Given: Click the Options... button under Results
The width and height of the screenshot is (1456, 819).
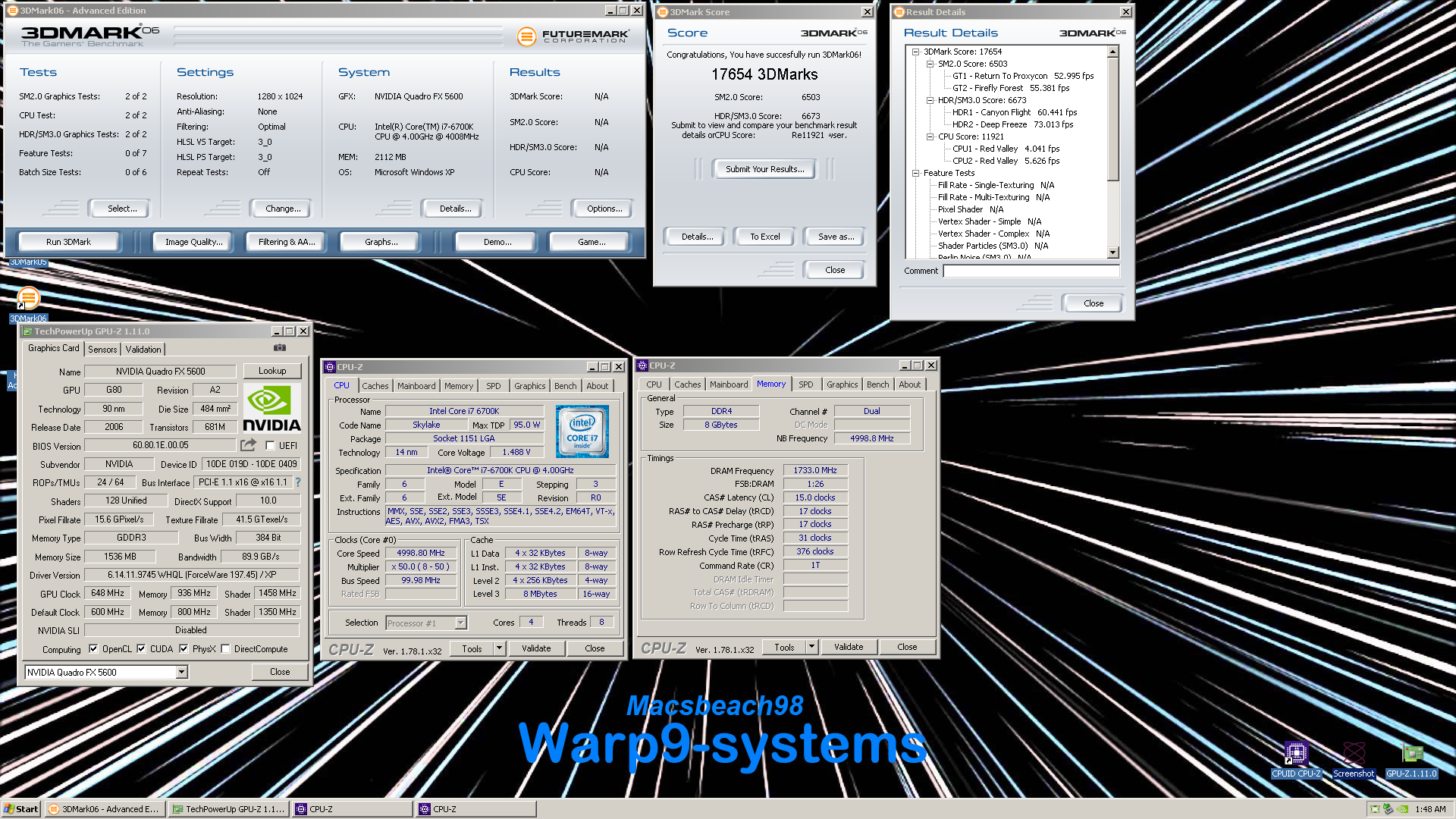Looking at the screenshot, I should point(604,209).
